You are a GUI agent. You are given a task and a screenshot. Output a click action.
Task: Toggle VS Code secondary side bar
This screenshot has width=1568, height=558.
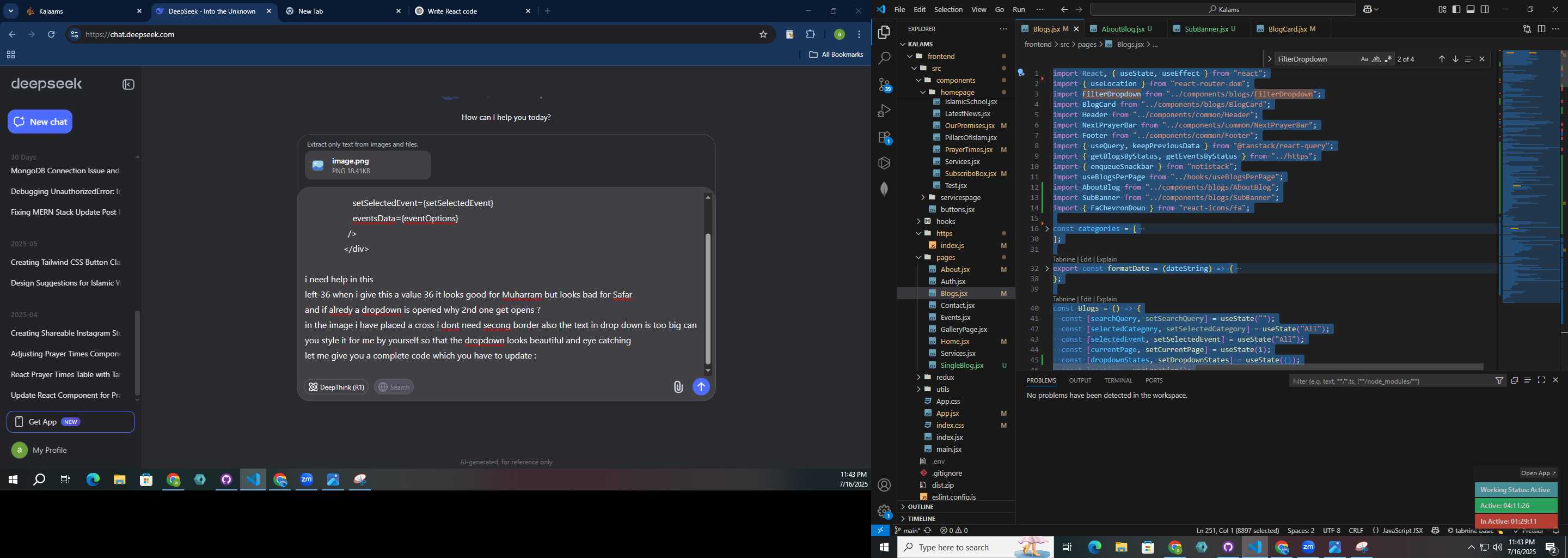point(1485,10)
